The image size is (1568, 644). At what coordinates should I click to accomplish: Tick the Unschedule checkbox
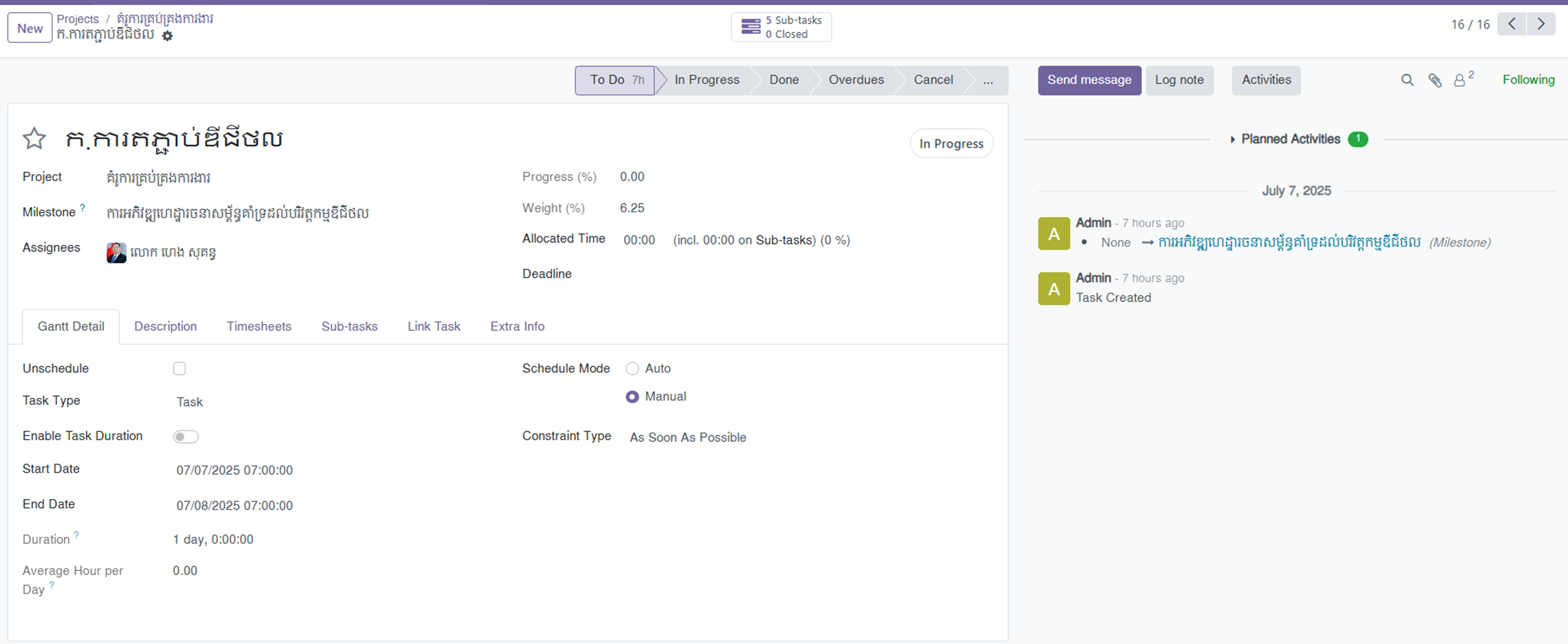(x=179, y=369)
